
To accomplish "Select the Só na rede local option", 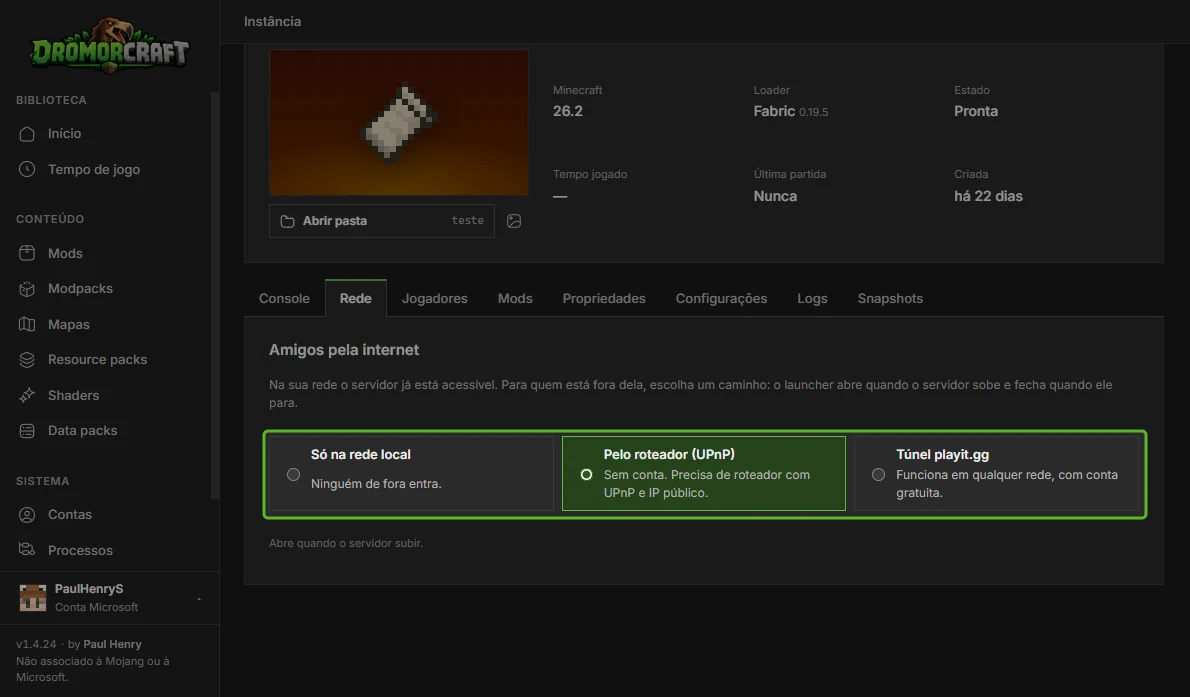I will click(x=411, y=473).
